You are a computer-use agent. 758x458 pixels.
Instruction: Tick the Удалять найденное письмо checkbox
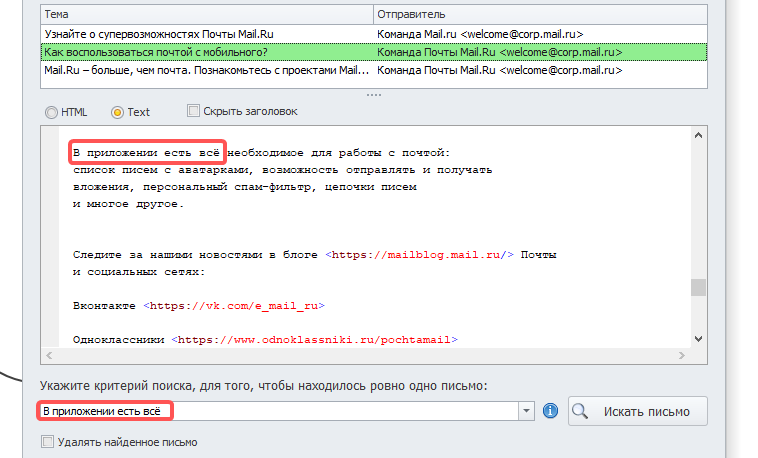[47, 442]
